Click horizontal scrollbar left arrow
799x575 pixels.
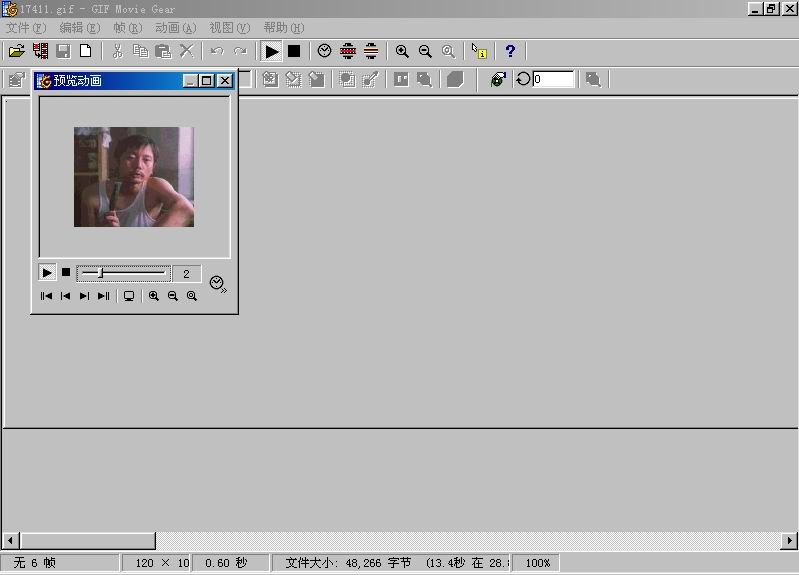(10, 540)
